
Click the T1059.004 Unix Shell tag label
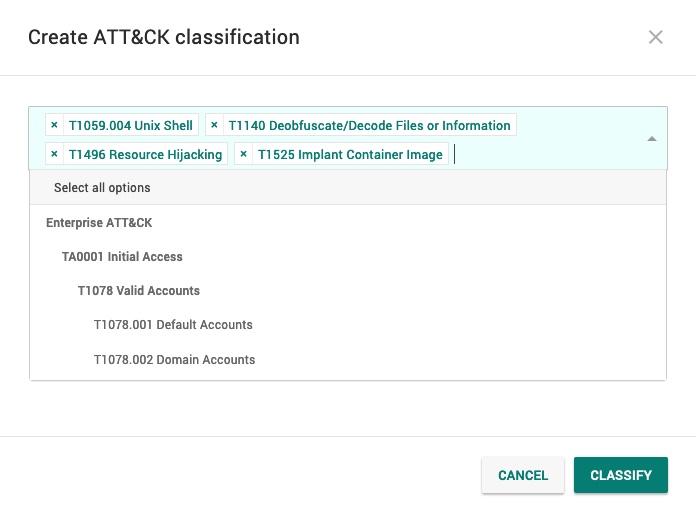(x=130, y=126)
